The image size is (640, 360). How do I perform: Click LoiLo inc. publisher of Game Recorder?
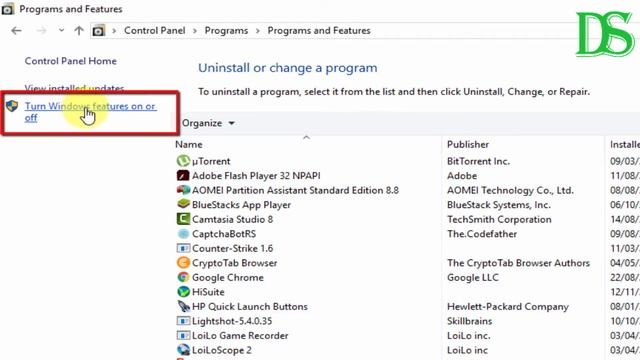[469, 336]
